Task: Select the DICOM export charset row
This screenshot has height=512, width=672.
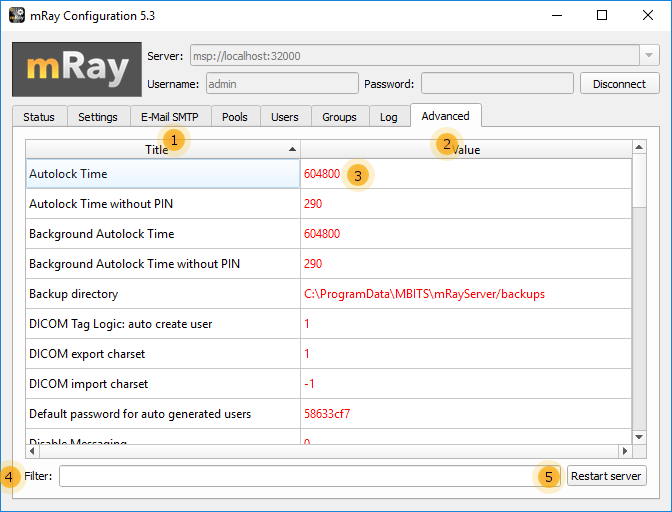Action: point(163,353)
